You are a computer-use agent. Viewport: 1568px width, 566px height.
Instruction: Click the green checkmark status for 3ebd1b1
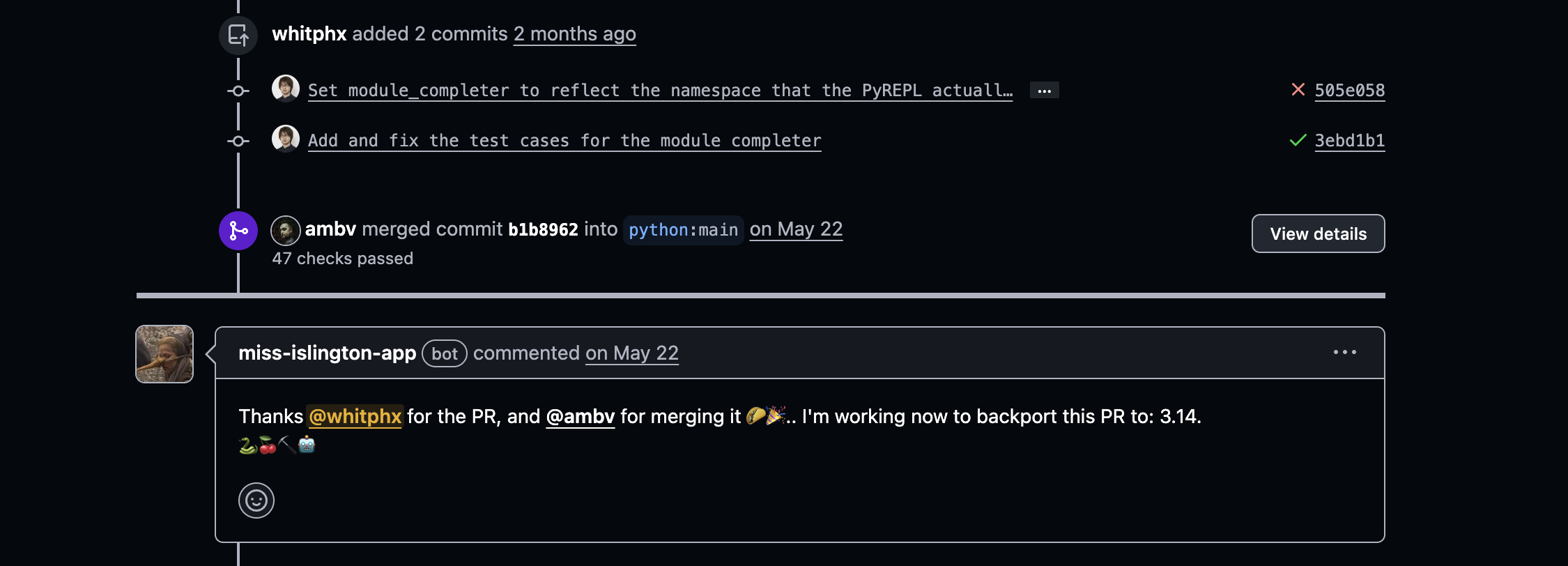(x=1298, y=140)
